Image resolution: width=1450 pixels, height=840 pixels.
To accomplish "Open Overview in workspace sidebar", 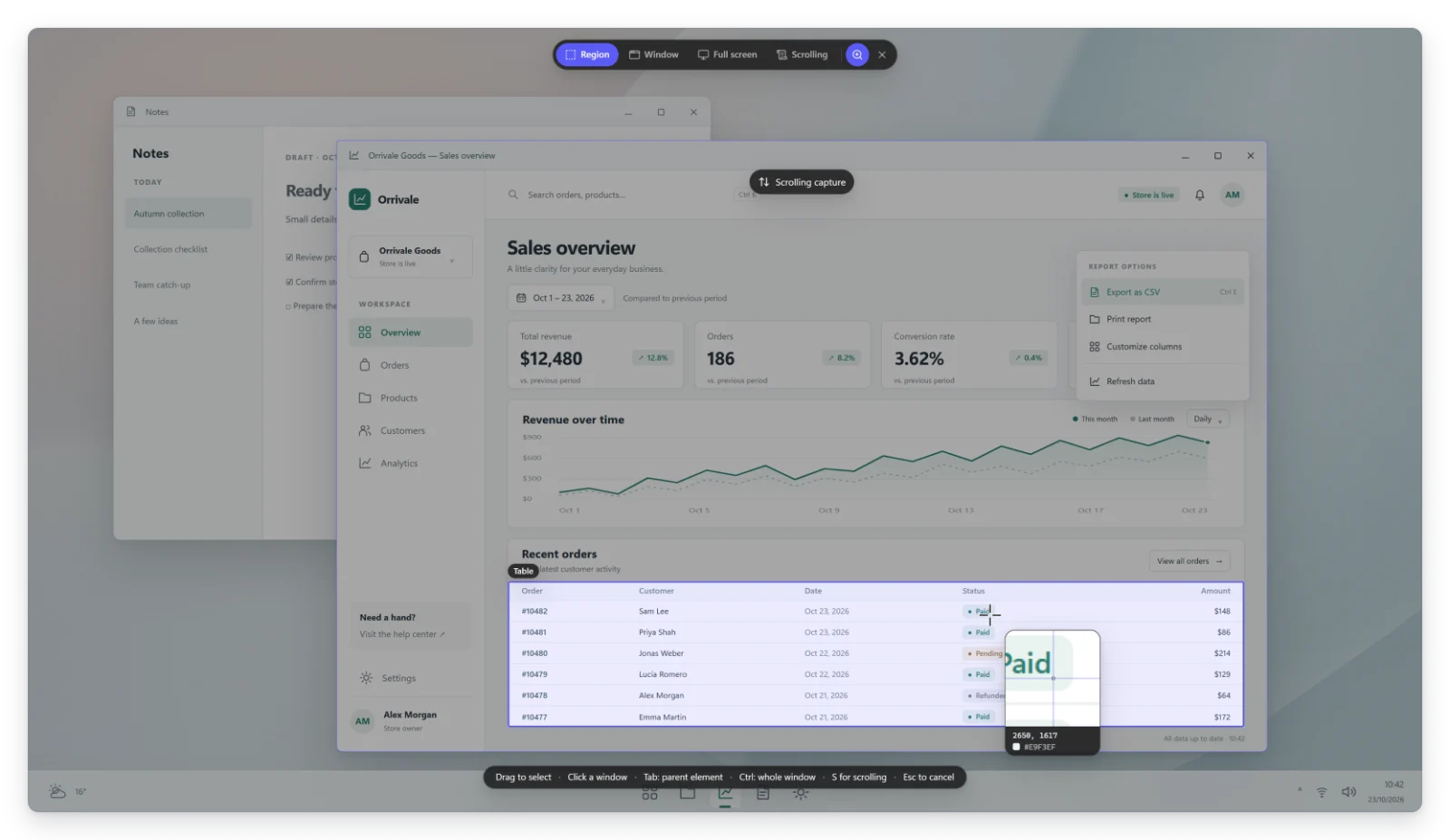I will coord(411,333).
